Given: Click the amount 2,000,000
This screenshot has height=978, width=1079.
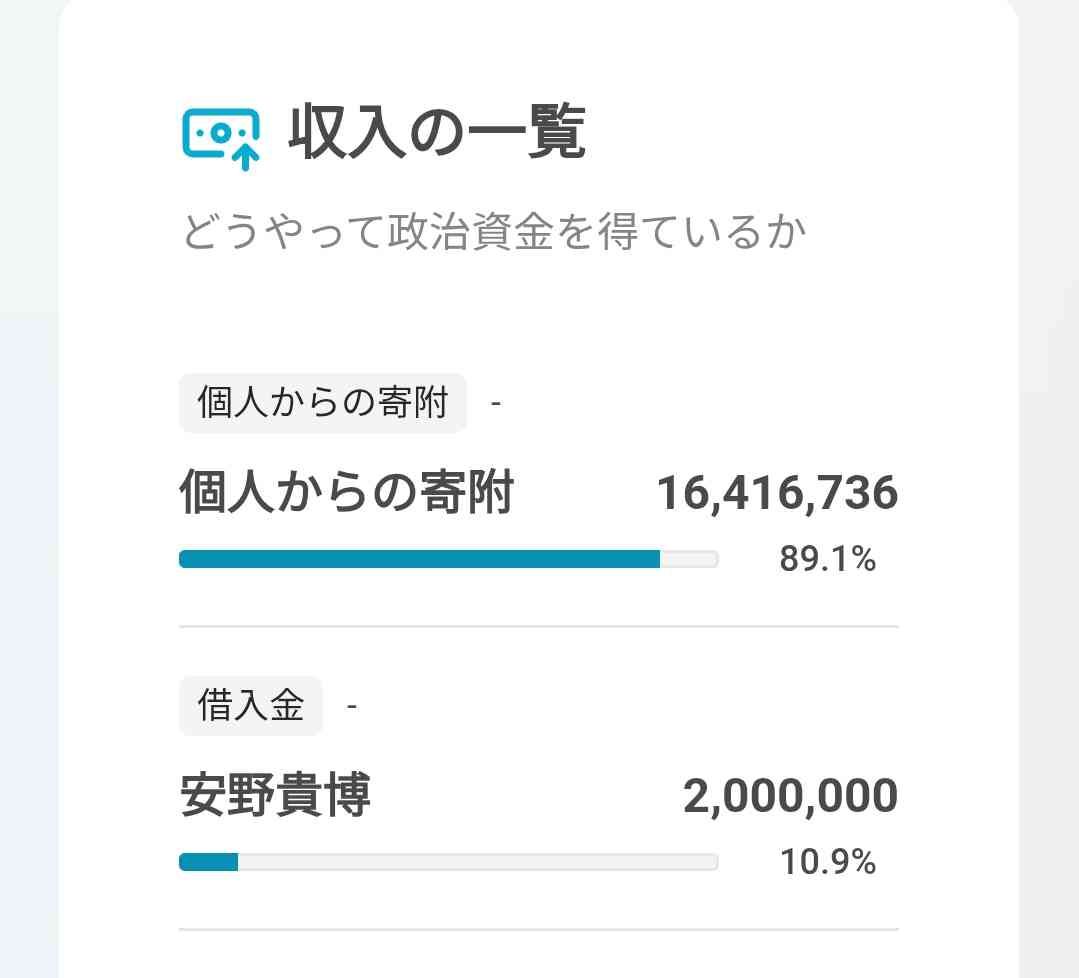Looking at the screenshot, I should [x=791, y=796].
